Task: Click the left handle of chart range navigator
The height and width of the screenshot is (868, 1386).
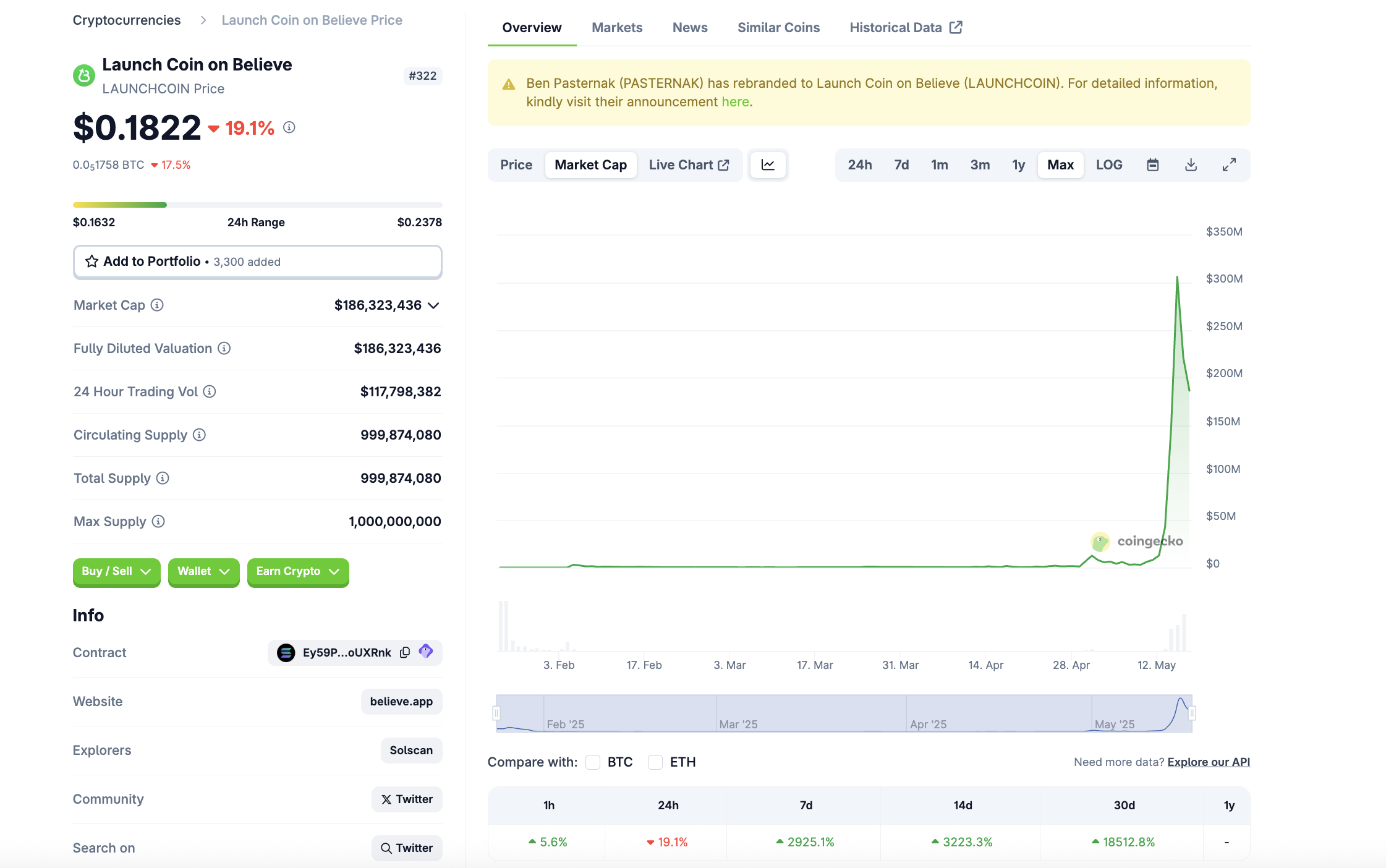Action: [496, 713]
